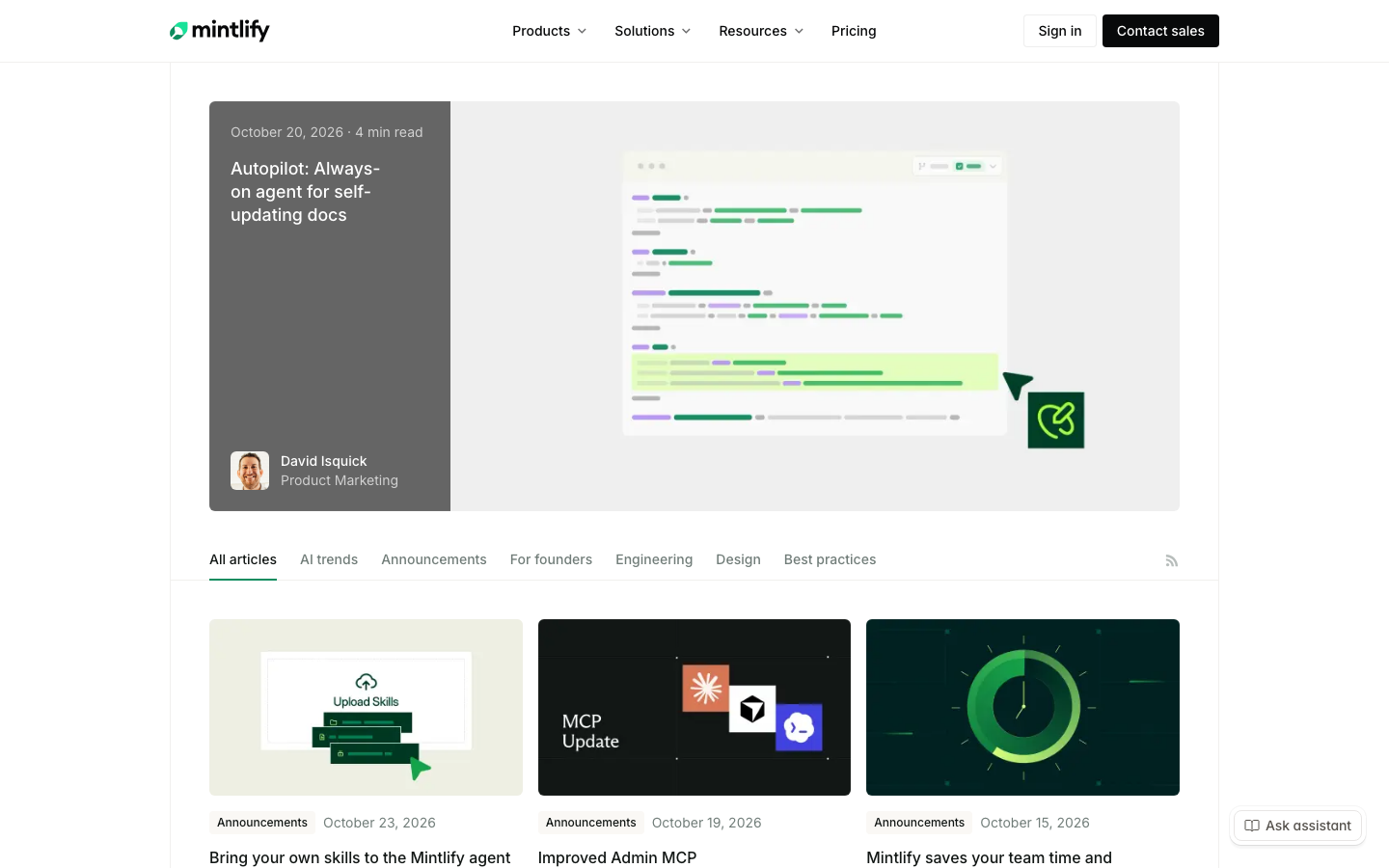Filter by the Design tab
This screenshot has height=868, width=1389.
click(x=738, y=559)
